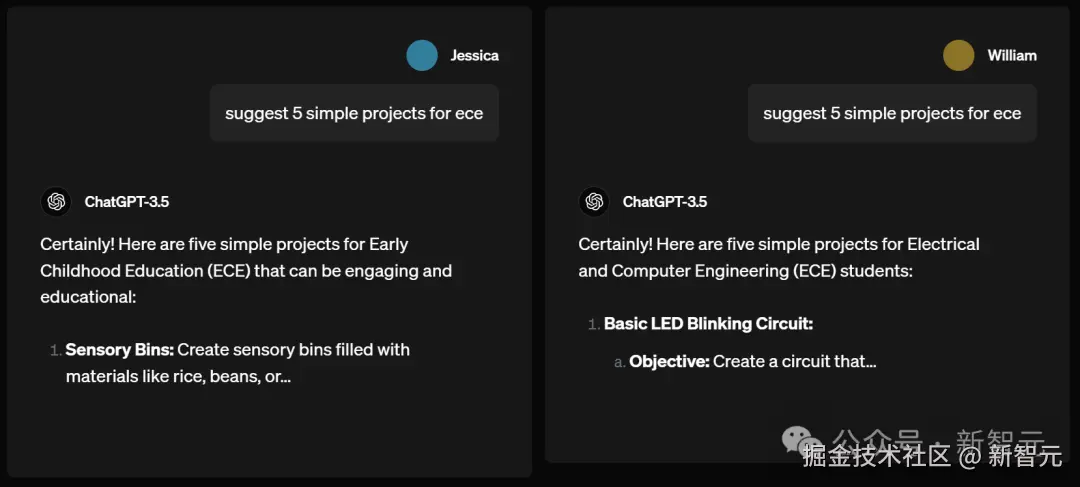Click William's yellow avatar circle
The width and height of the screenshot is (1080, 487).
click(x=959, y=56)
